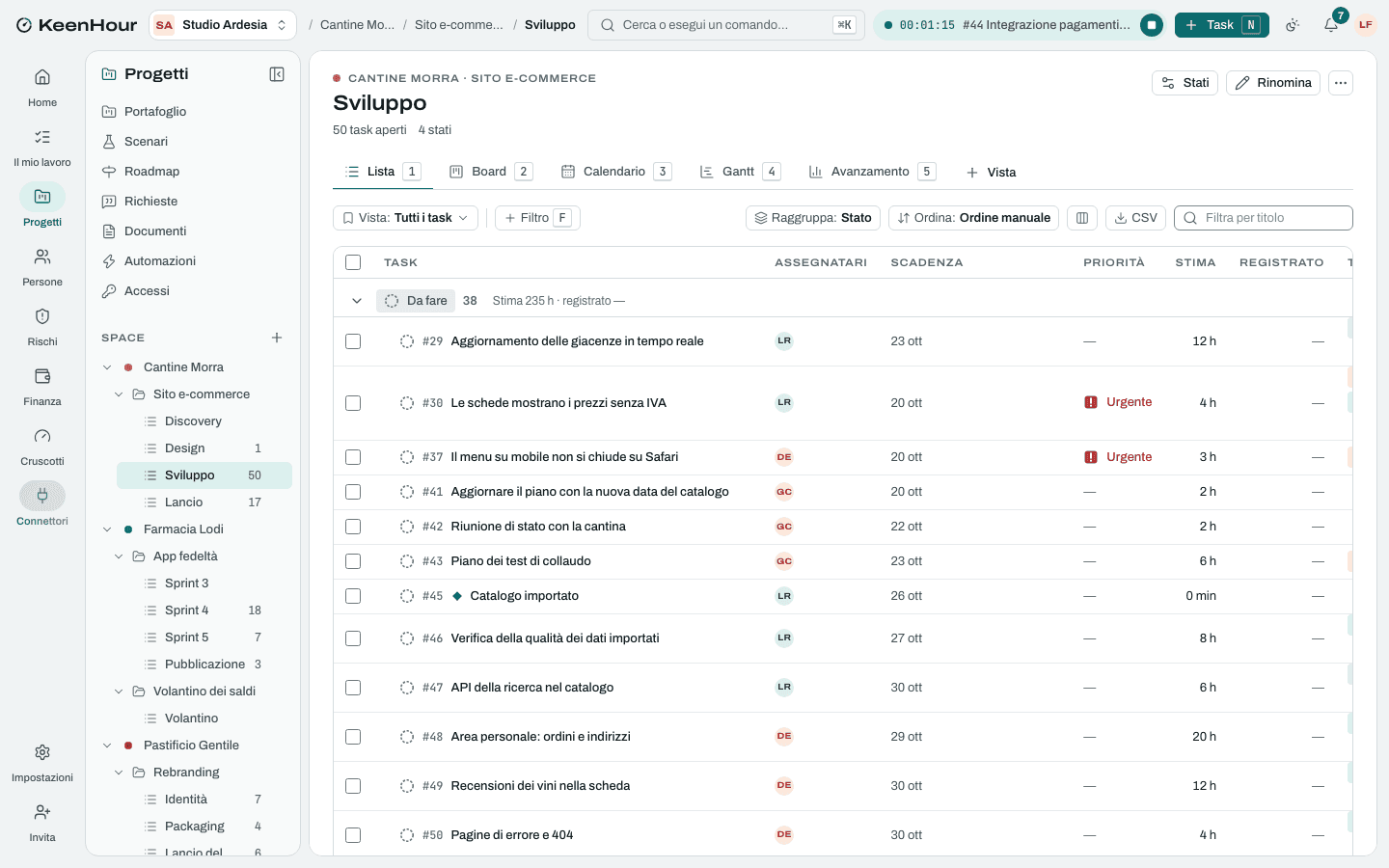Check the box for task #37
This screenshot has width=1389, height=868.
pos(353,457)
